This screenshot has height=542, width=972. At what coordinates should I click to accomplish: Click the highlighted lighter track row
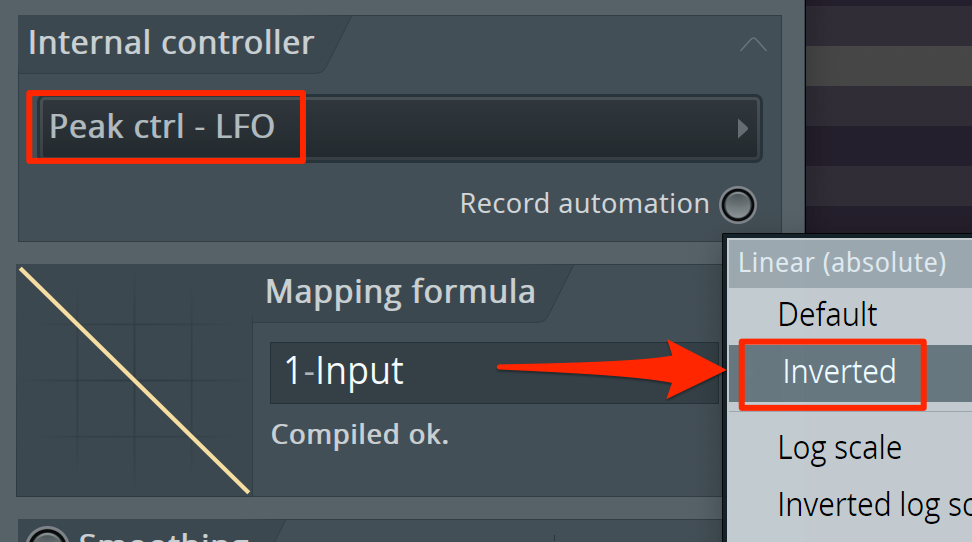pyautogui.click(x=888, y=66)
